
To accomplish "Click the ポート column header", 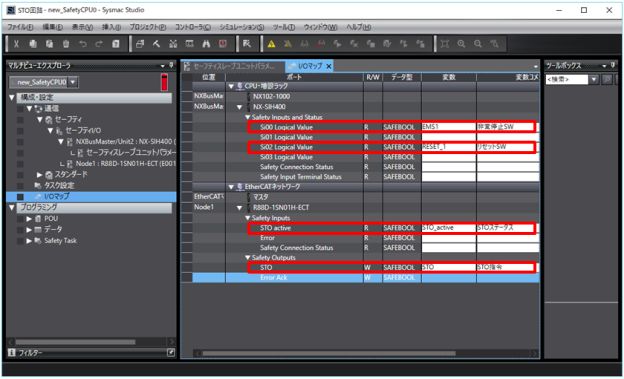I will point(294,77).
